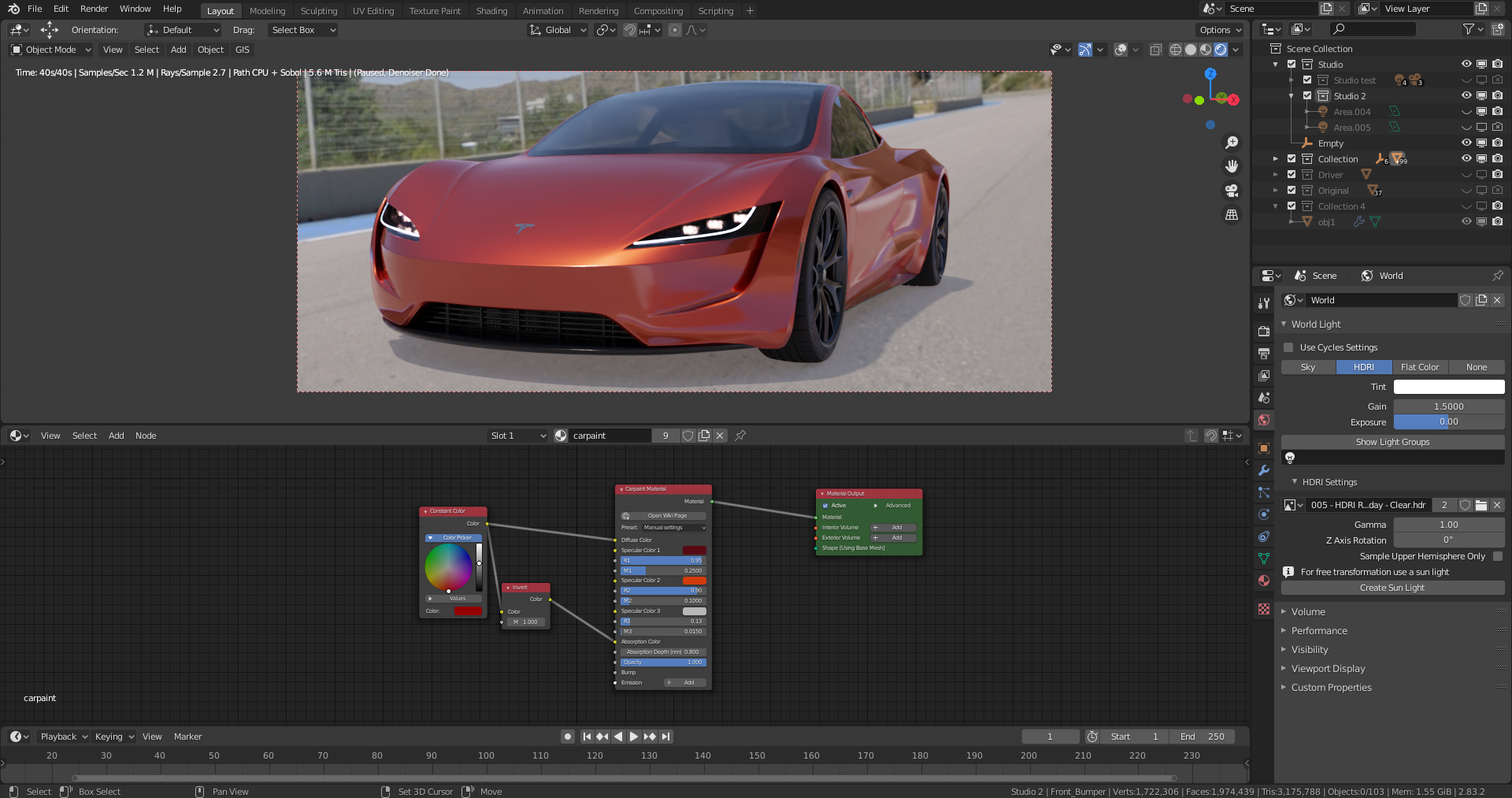Open the Modifier wrench properties tab
The height and width of the screenshot is (798, 1512).
pyautogui.click(x=1264, y=470)
